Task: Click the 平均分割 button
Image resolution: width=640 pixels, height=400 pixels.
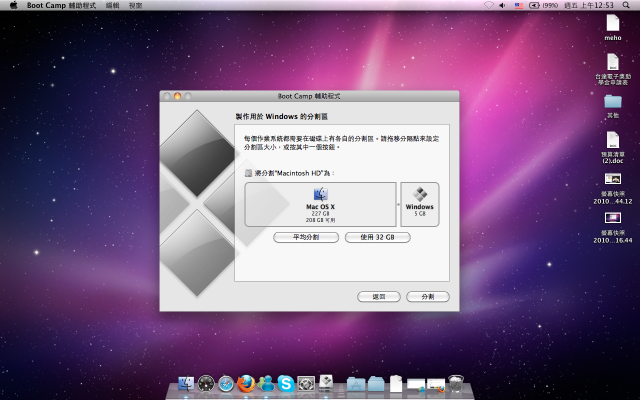Action: coord(306,237)
